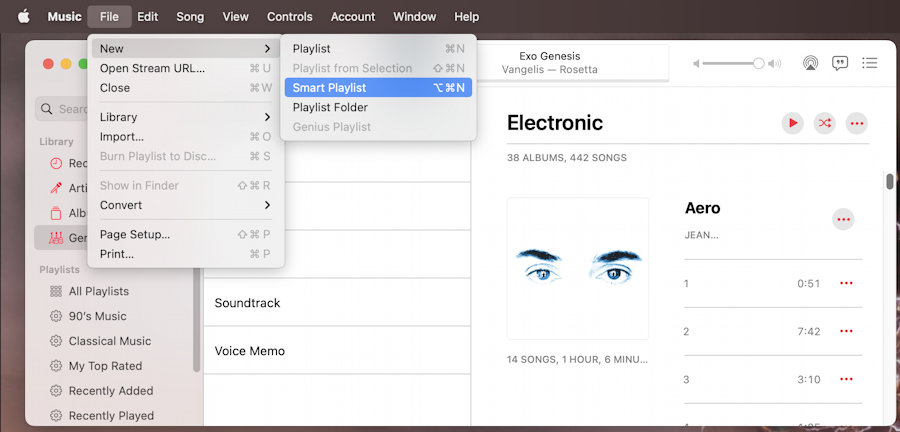The image size is (900, 432).
Task: Click the song progress bar under Exo Genesis
Action: (x=573, y=81)
